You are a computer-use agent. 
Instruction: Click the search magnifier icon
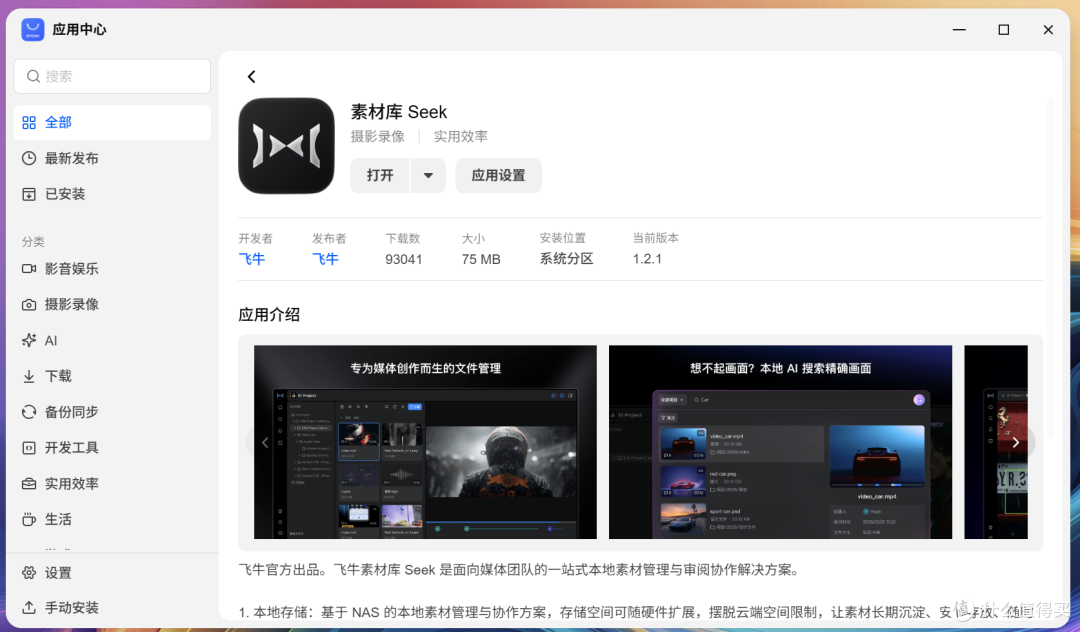(33, 76)
